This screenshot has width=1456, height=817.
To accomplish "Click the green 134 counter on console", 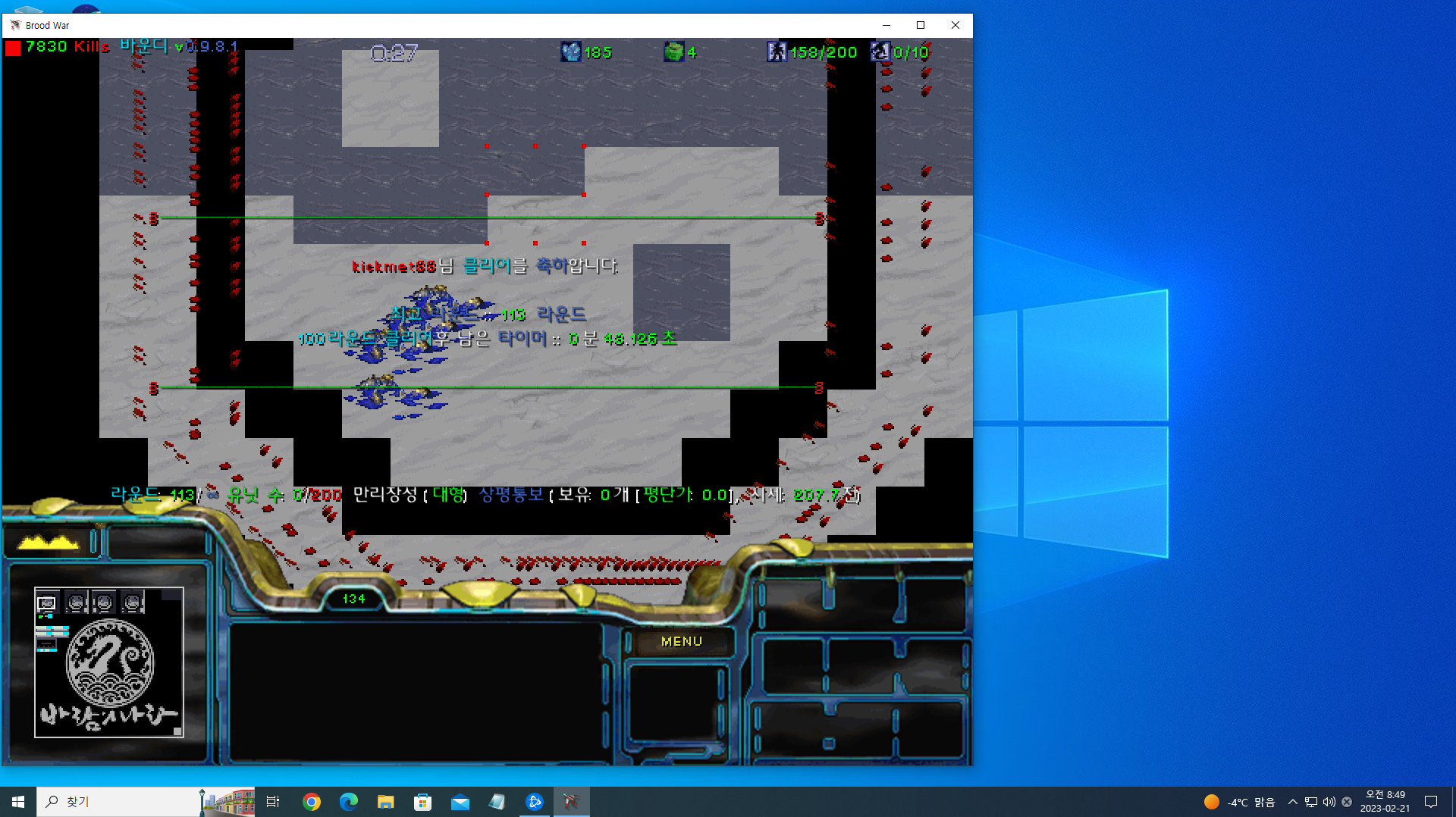I will click(353, 599).
